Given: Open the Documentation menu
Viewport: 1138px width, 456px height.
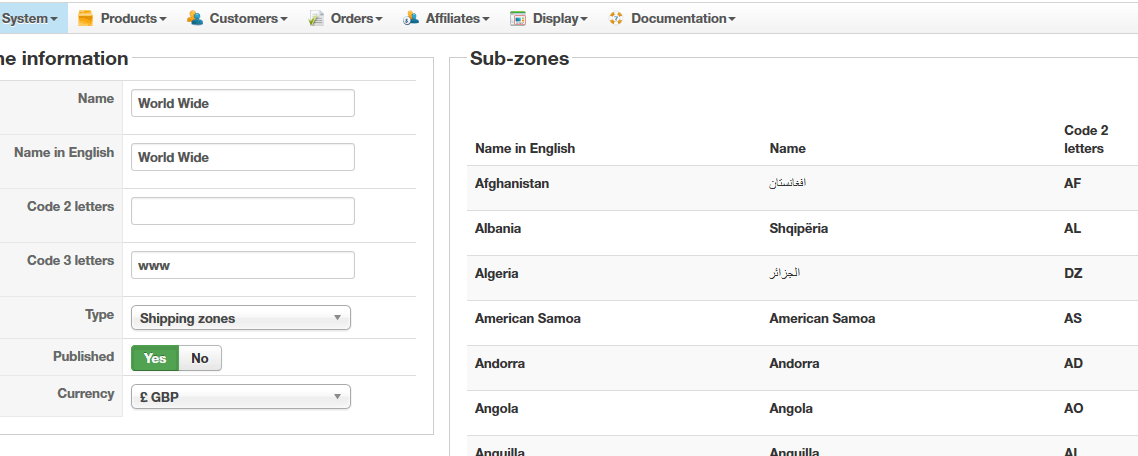Looking at the screenshot, I should 683,18.
